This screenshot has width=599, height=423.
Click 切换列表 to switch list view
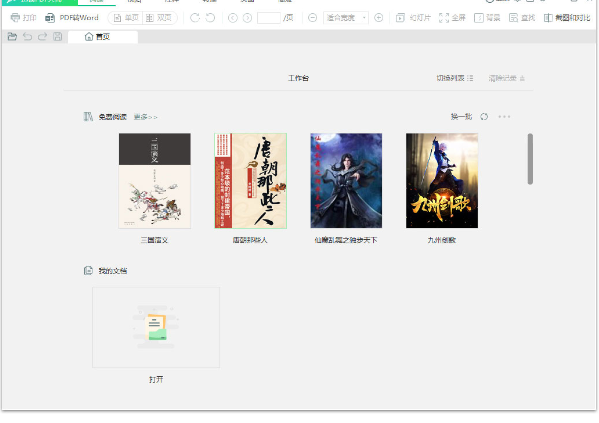(x=455, y=78)
